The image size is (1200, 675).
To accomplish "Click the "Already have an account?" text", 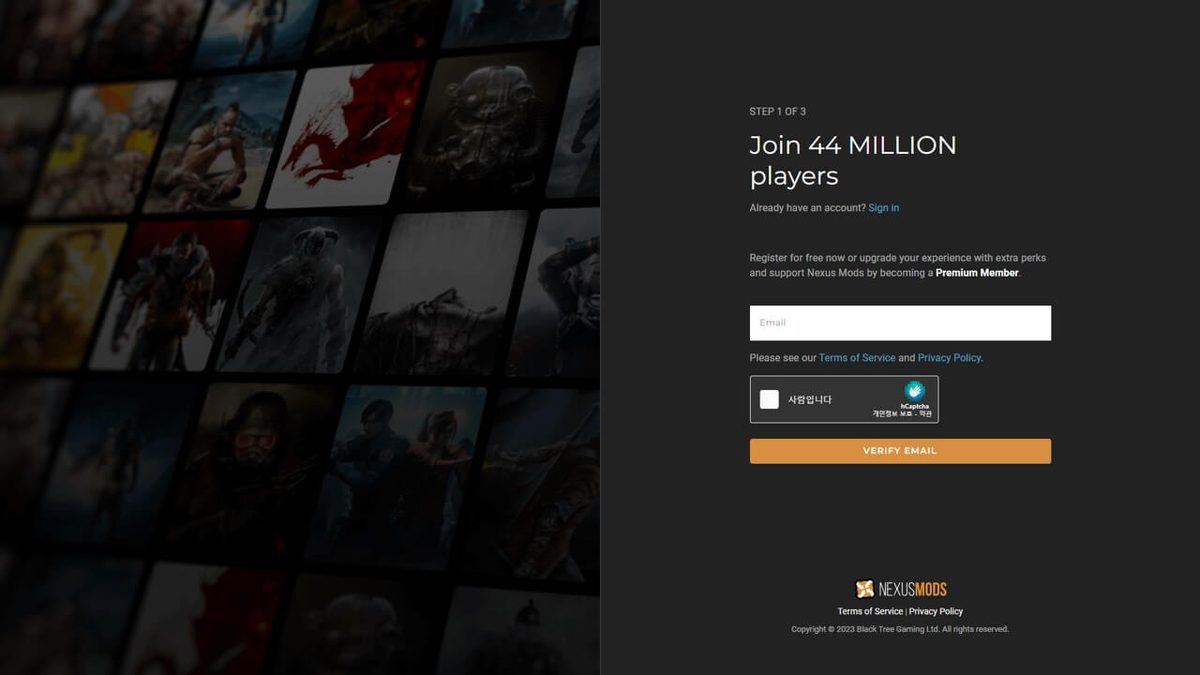I will (807, 208).
